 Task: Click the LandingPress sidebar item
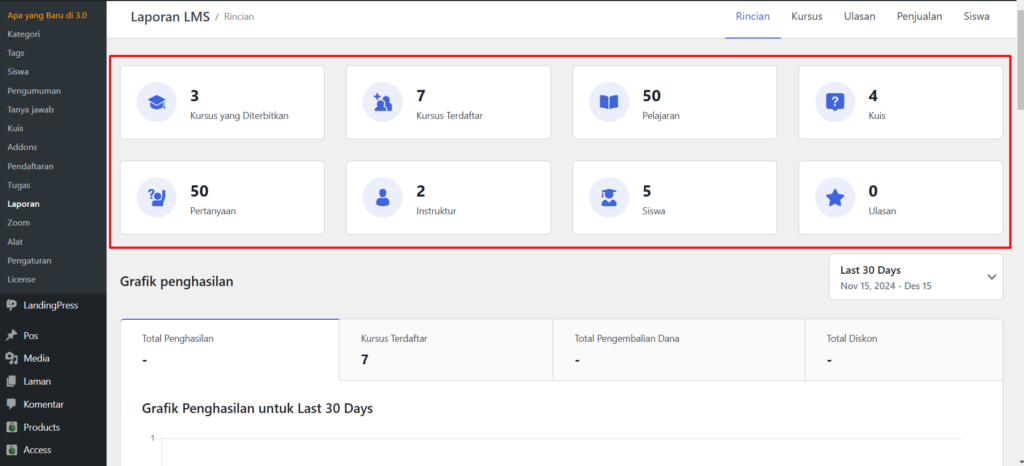50,306
